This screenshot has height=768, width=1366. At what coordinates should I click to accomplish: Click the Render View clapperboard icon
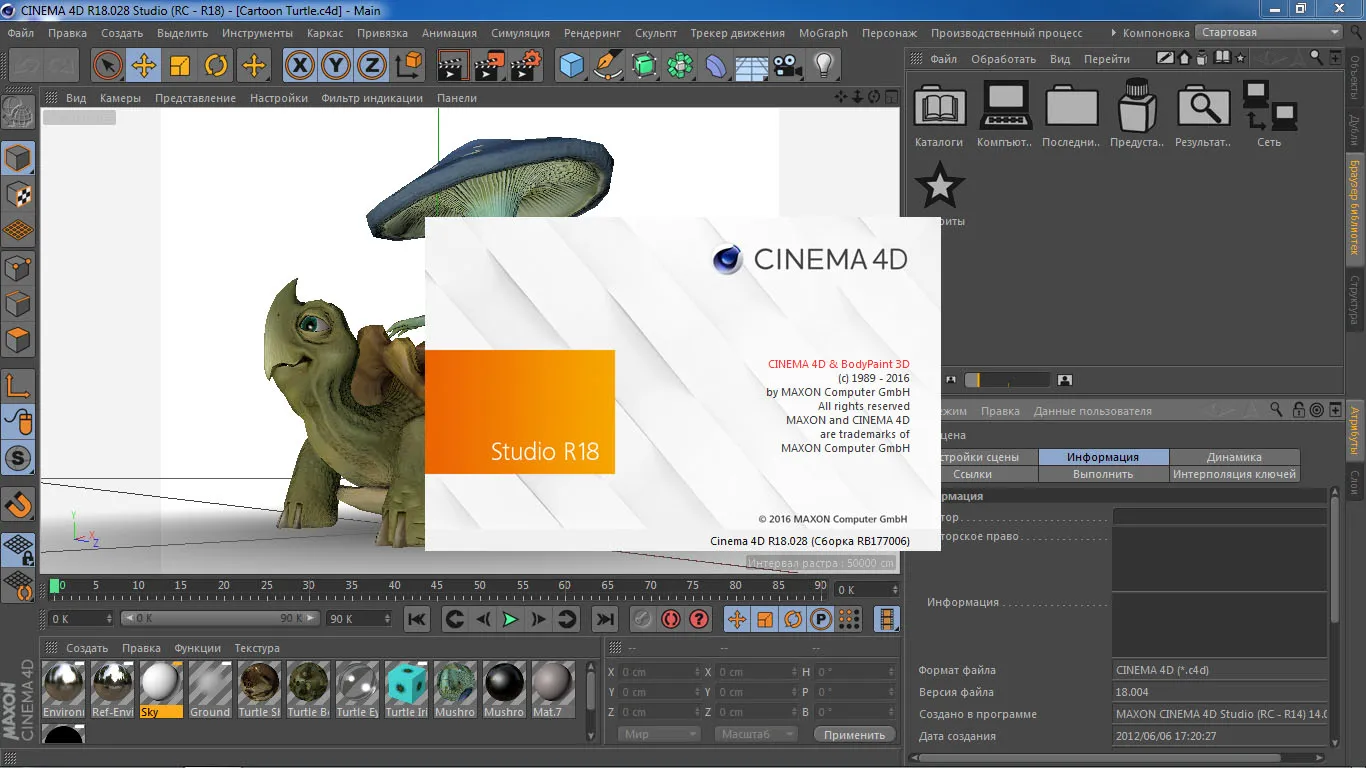(454, 66)
